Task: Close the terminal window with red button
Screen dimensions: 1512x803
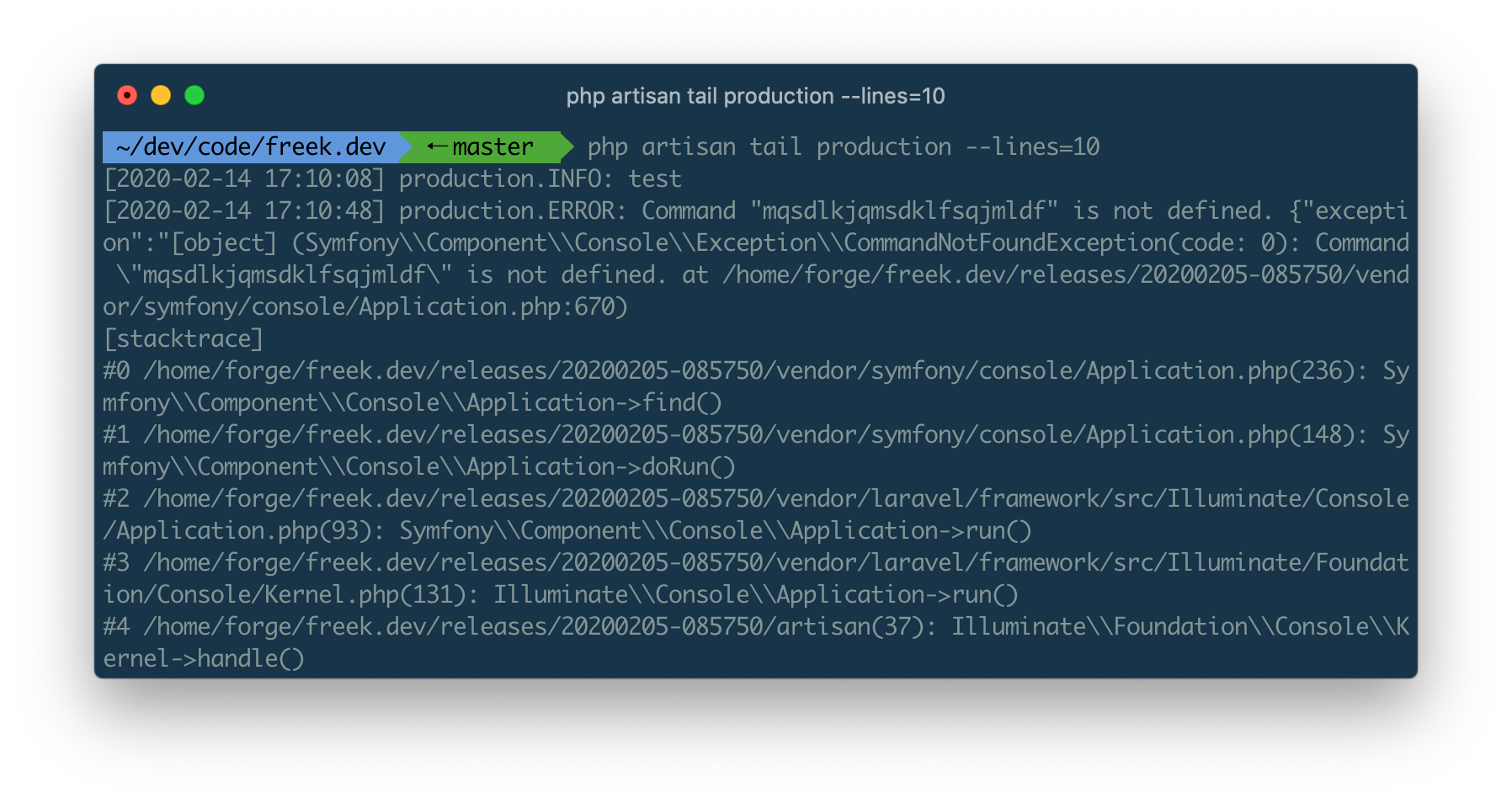Action: pyautogui.click(x=127, y=95)
